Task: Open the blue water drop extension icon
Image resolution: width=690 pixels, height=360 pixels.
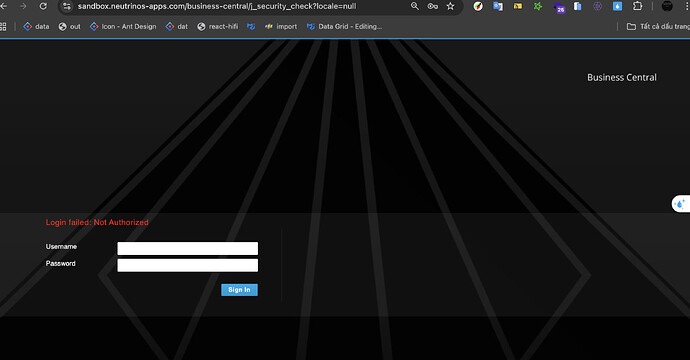Action: pos(617,6)
